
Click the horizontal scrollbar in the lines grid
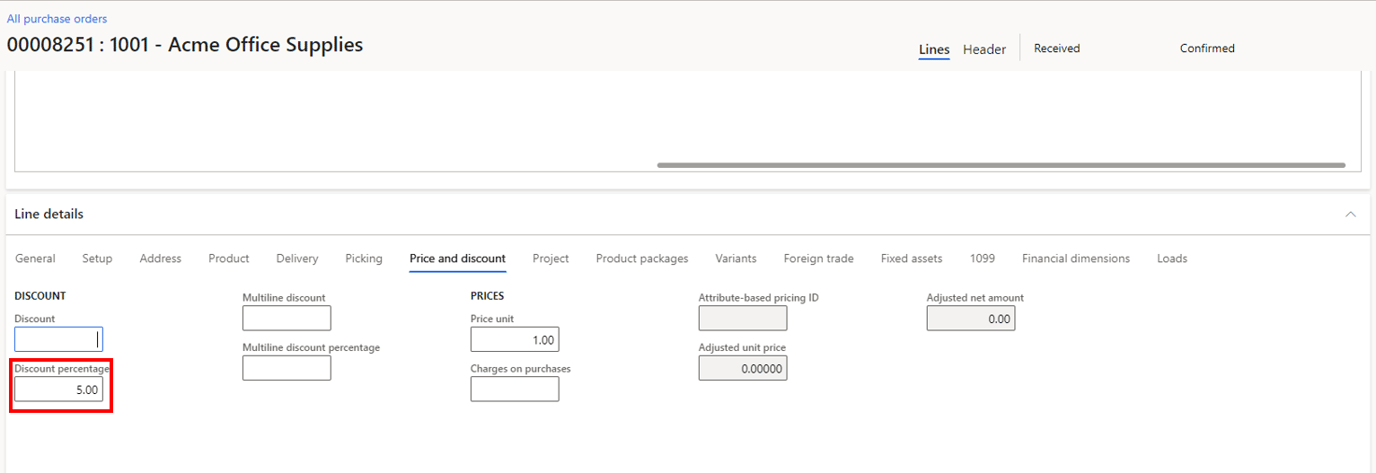pos(1000,165)
